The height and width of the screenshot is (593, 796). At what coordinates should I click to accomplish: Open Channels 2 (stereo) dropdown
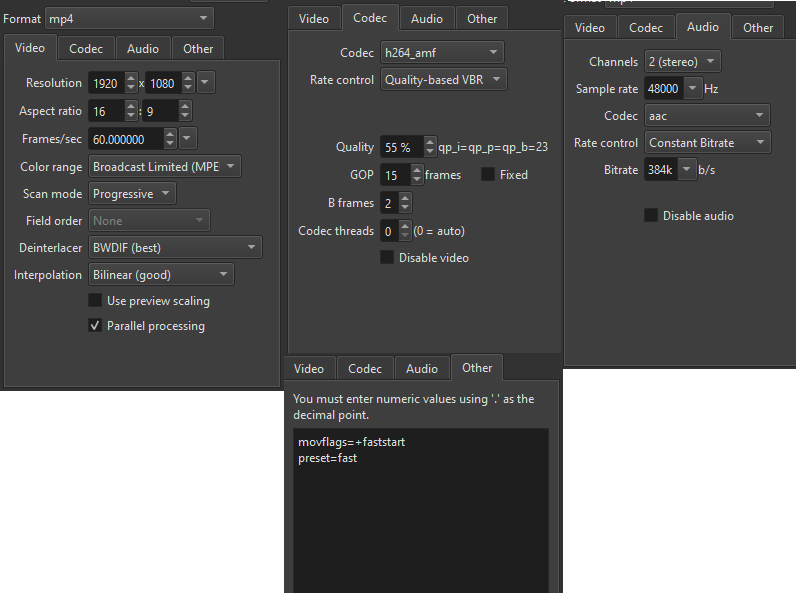pos(682,61)
